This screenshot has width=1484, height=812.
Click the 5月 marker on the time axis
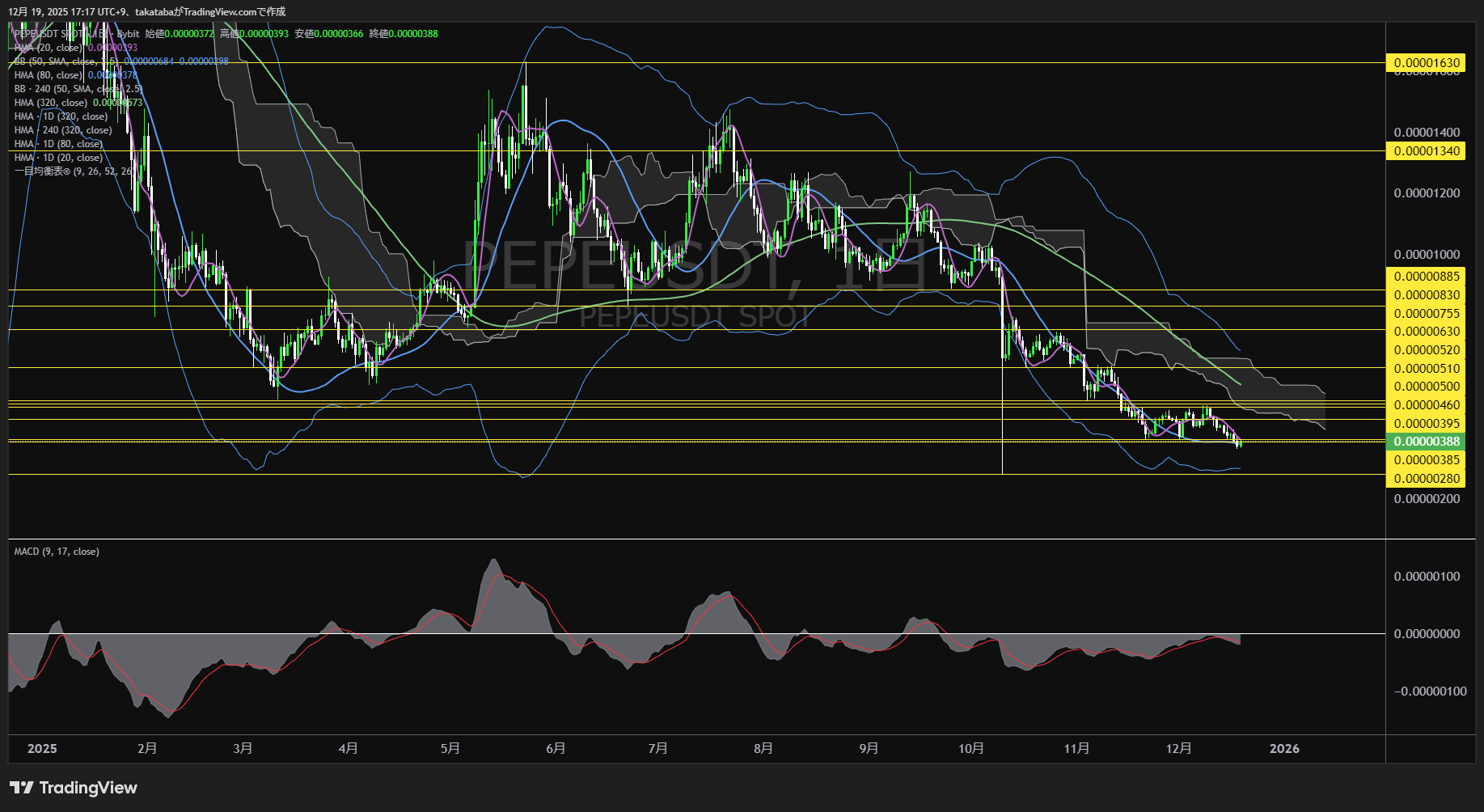click(x=450, y=749)
